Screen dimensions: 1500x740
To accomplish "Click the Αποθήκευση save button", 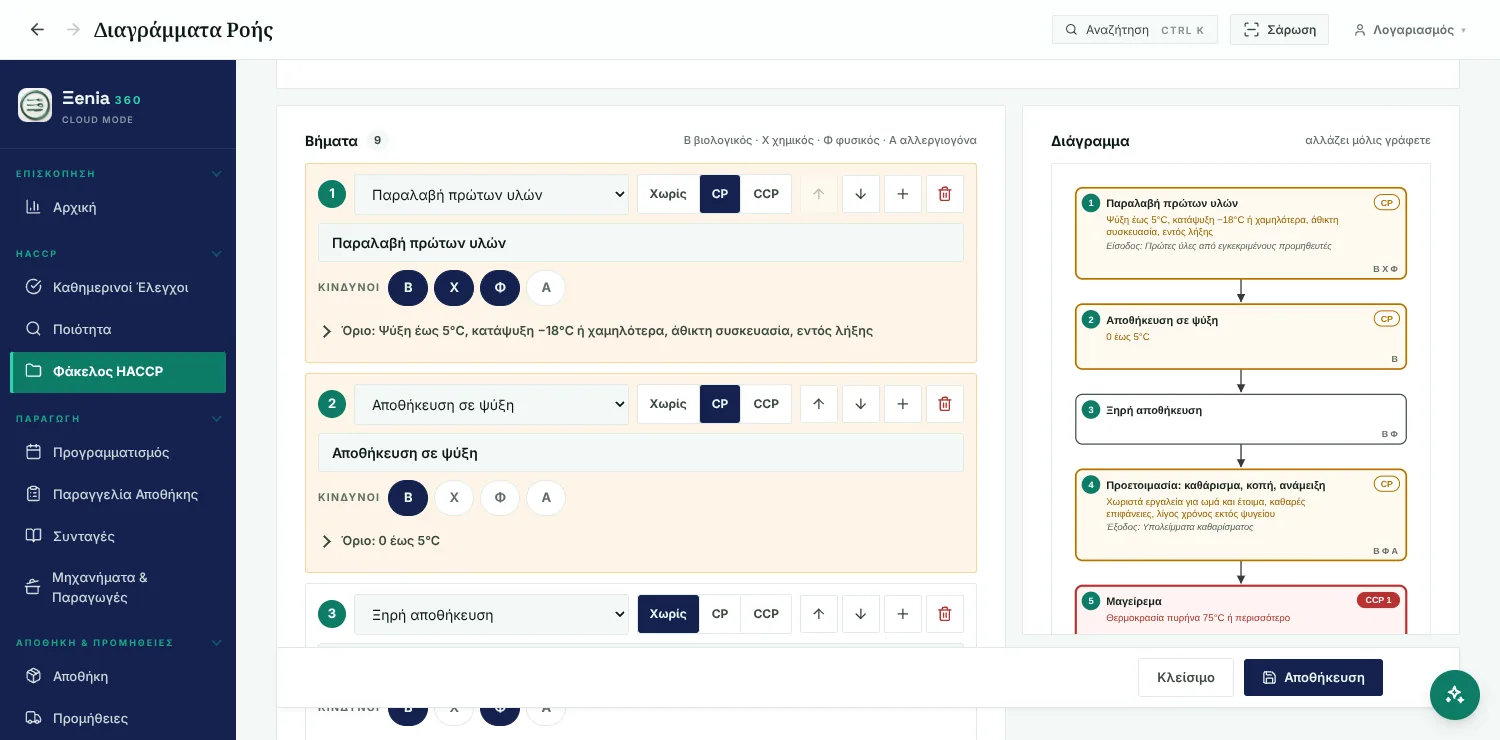I will click(1313, 677).
